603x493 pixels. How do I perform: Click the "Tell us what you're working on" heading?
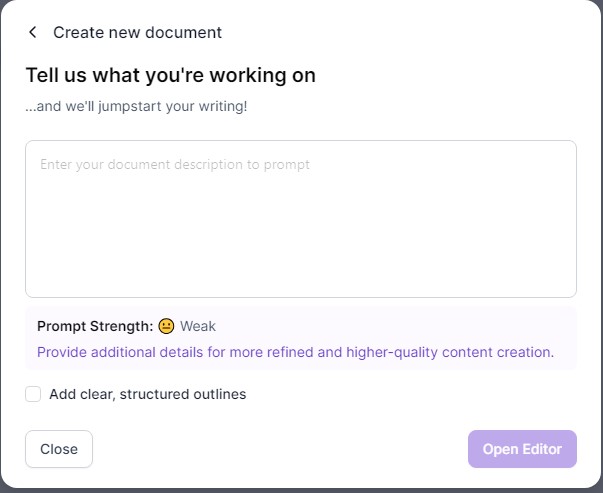pos(170,75)
